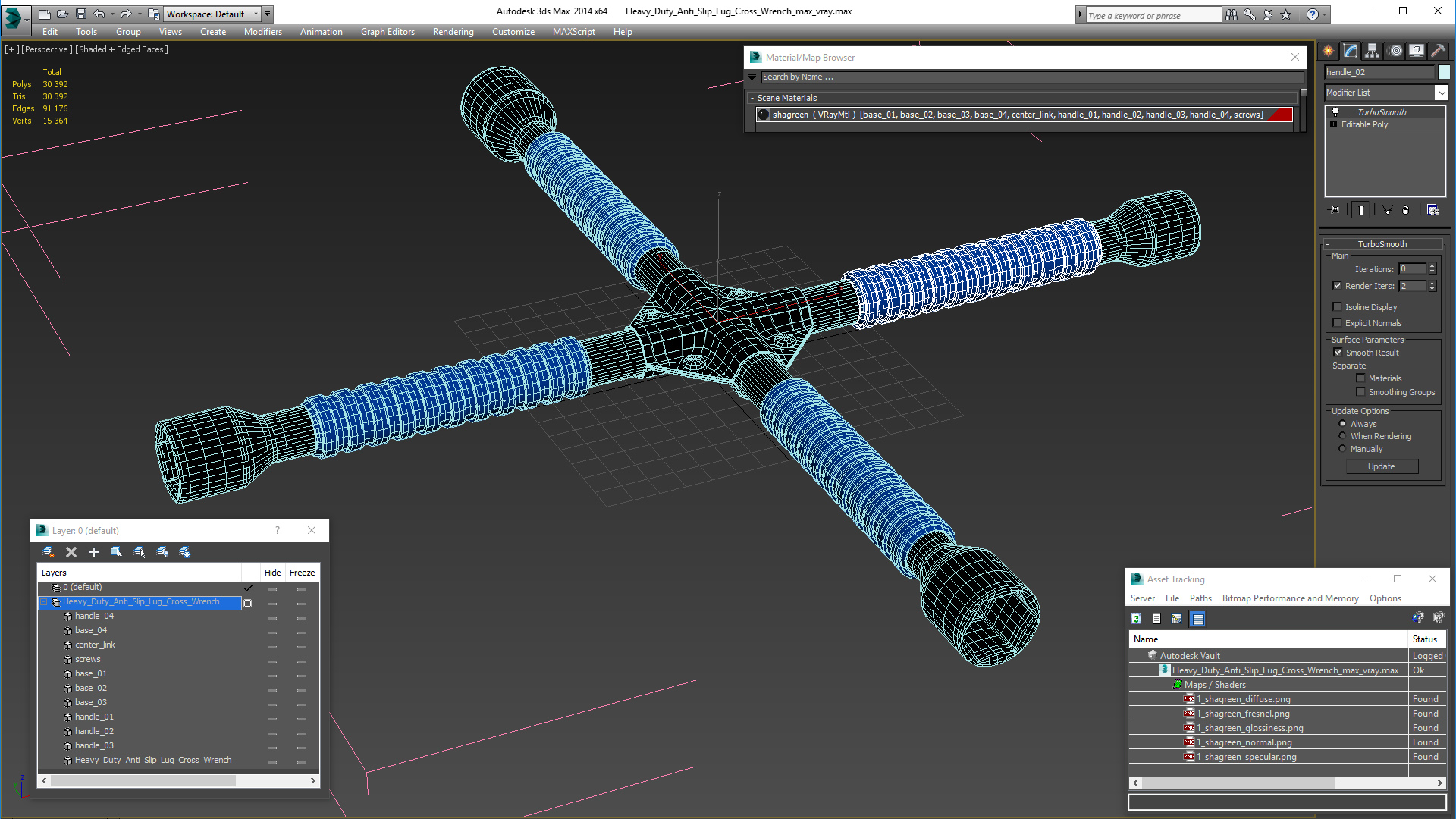Toggle Show End Result in modifier stack
1456x819 pixels.
1361,210
